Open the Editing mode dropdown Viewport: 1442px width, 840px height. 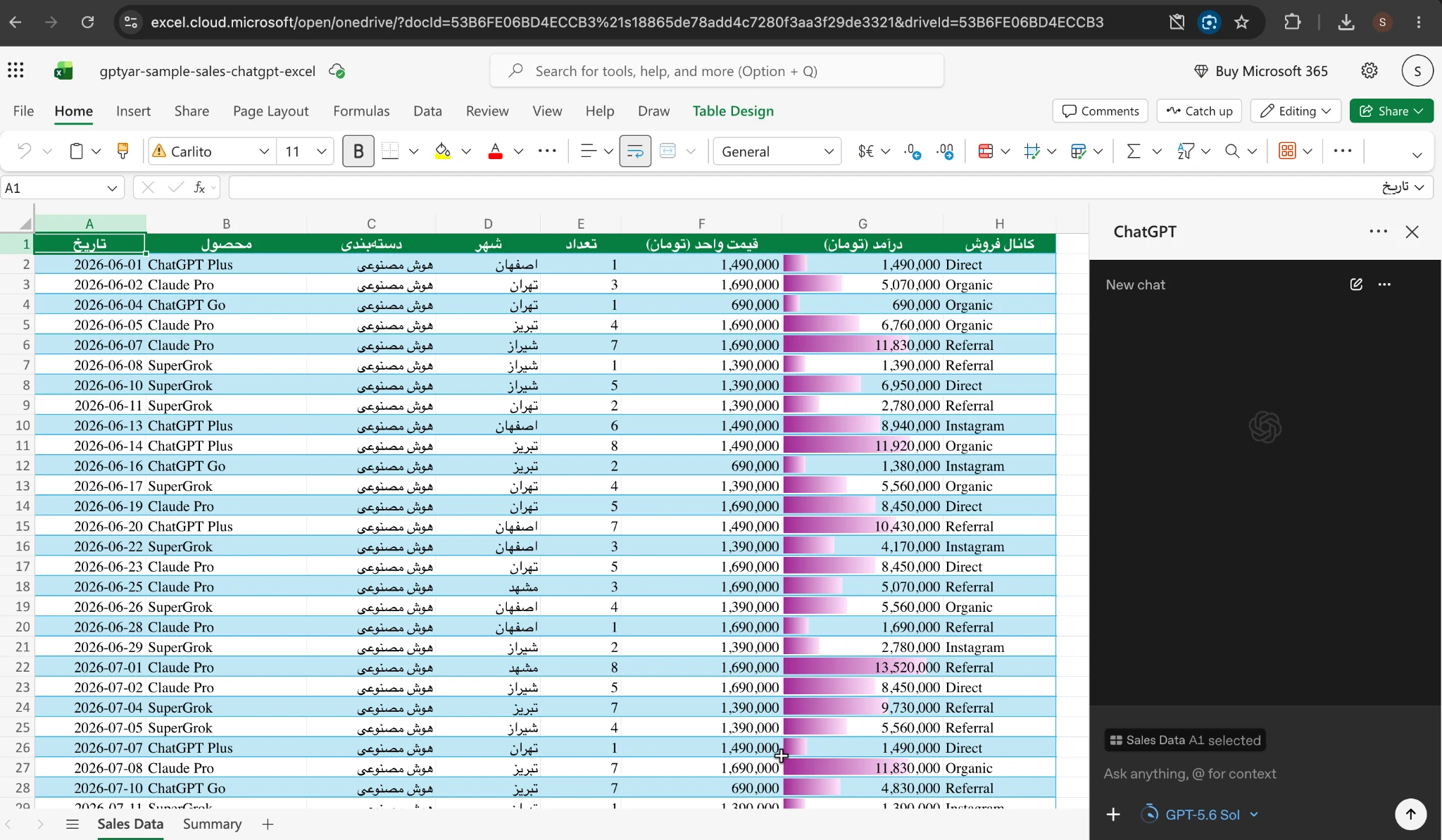(x=1296, y=111)
